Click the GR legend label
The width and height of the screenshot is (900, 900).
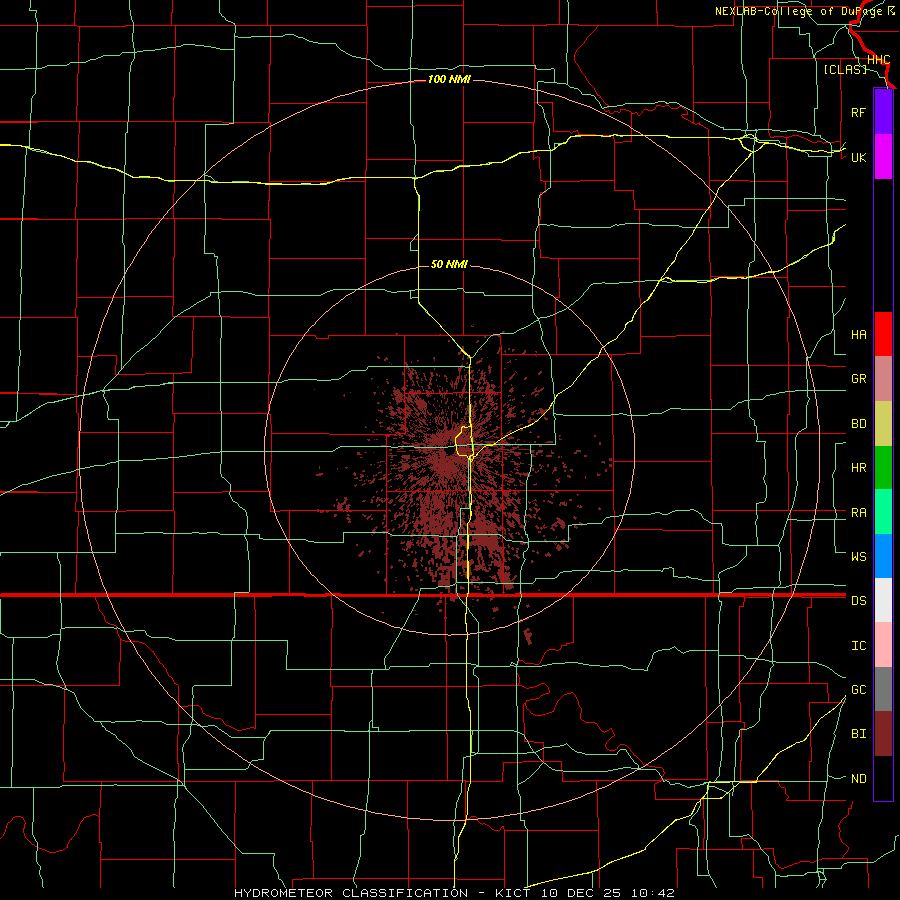pyautogui.click(x=858, y=379)
